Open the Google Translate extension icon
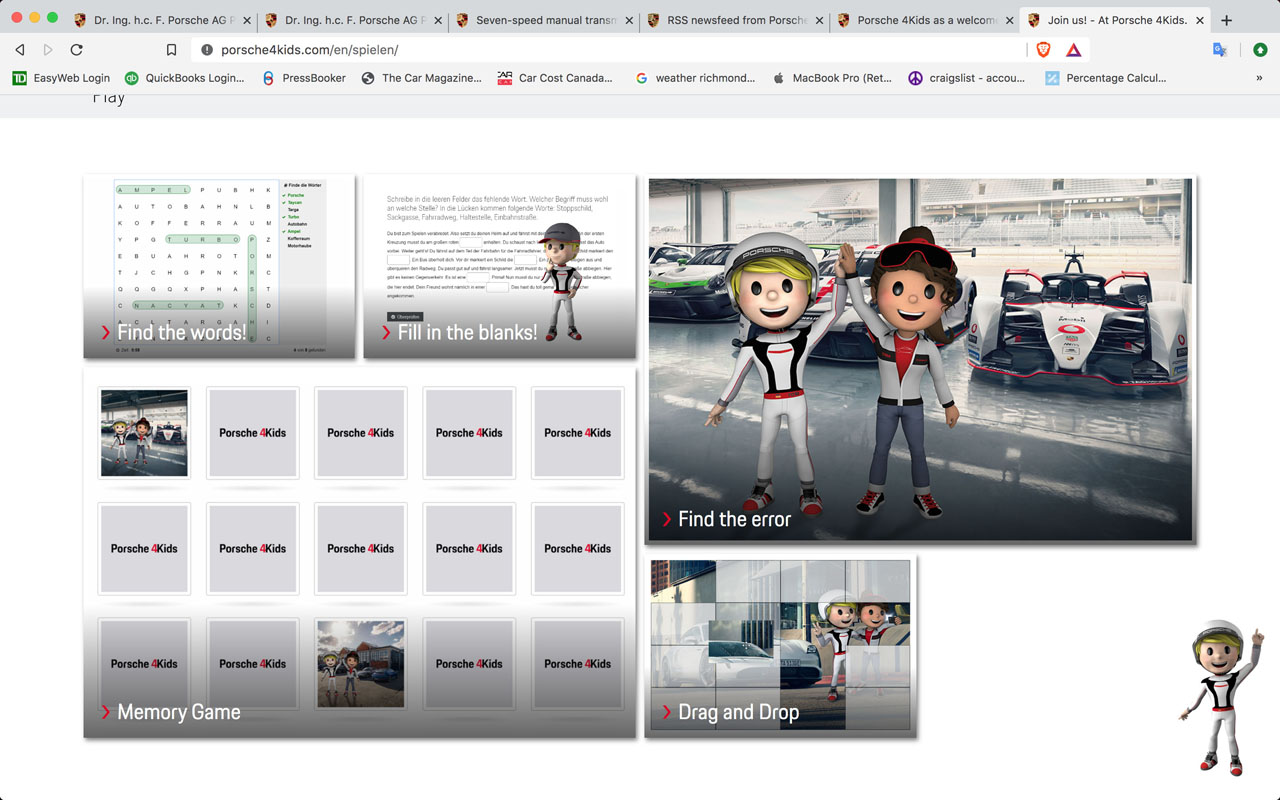 [1220, 49]
